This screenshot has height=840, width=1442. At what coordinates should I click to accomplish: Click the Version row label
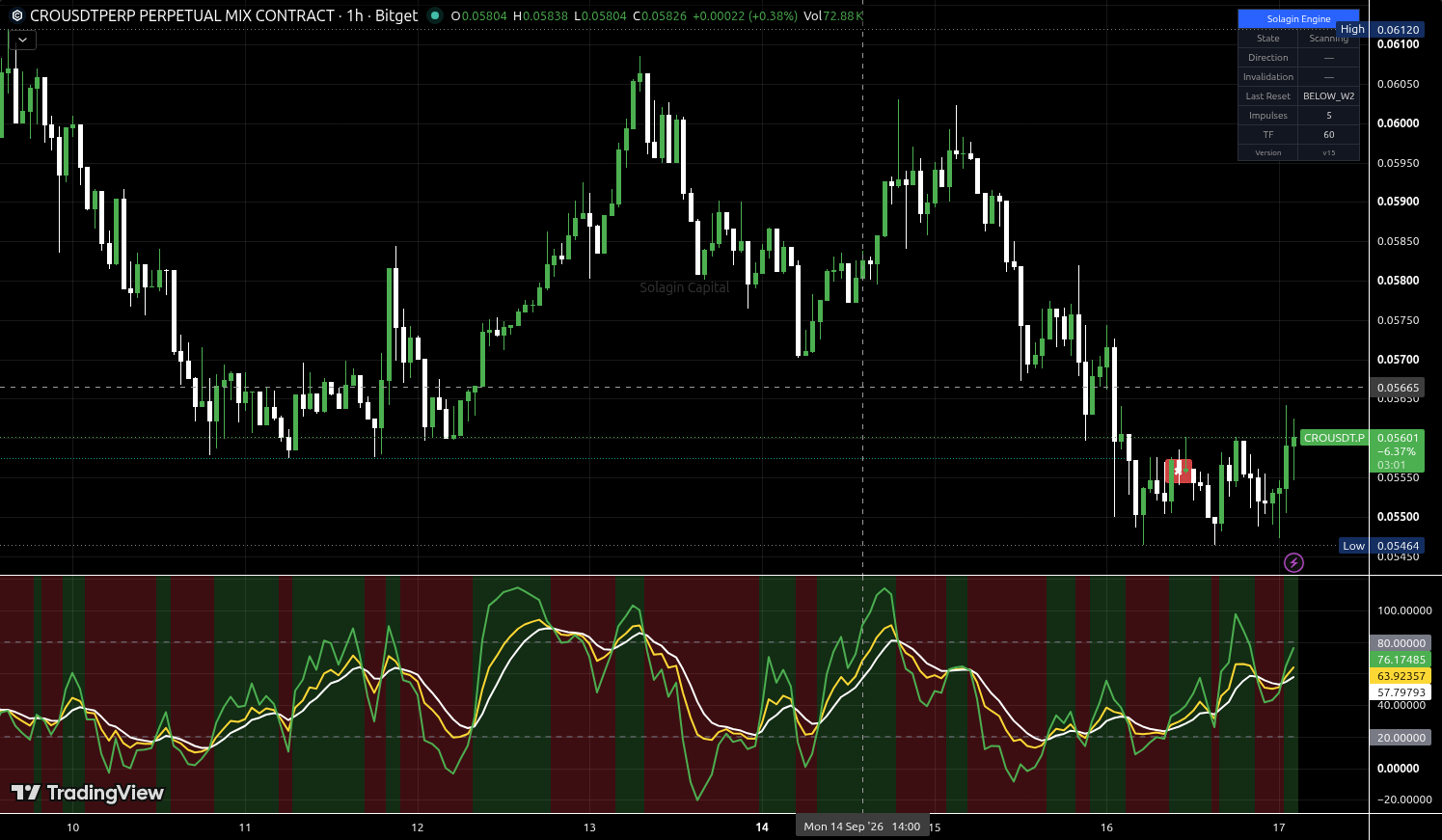(1267, 152)
